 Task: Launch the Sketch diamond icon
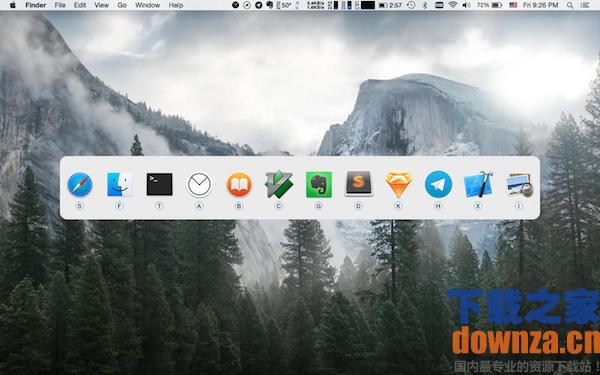[399, 184]
